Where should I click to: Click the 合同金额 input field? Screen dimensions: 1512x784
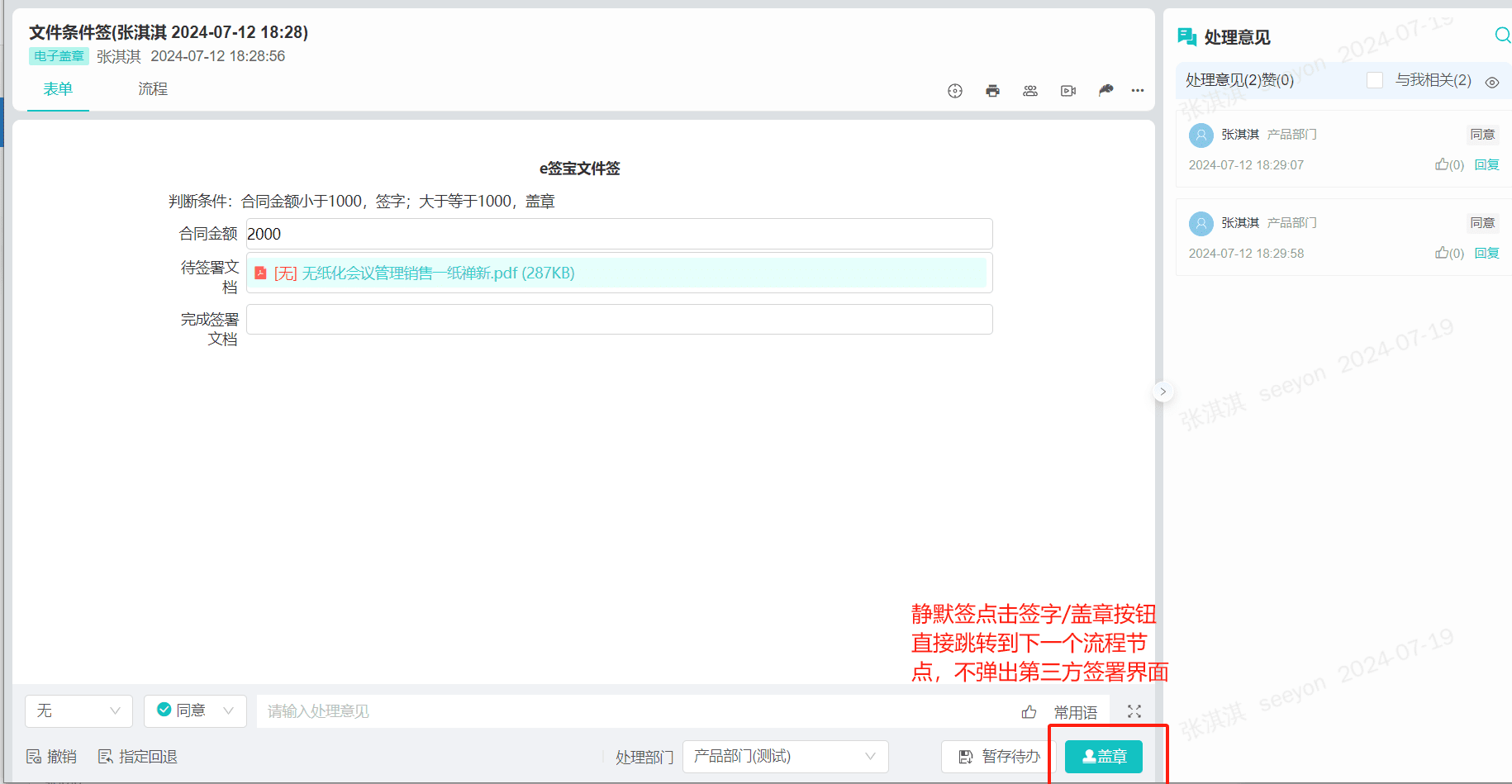click(619, 234)
